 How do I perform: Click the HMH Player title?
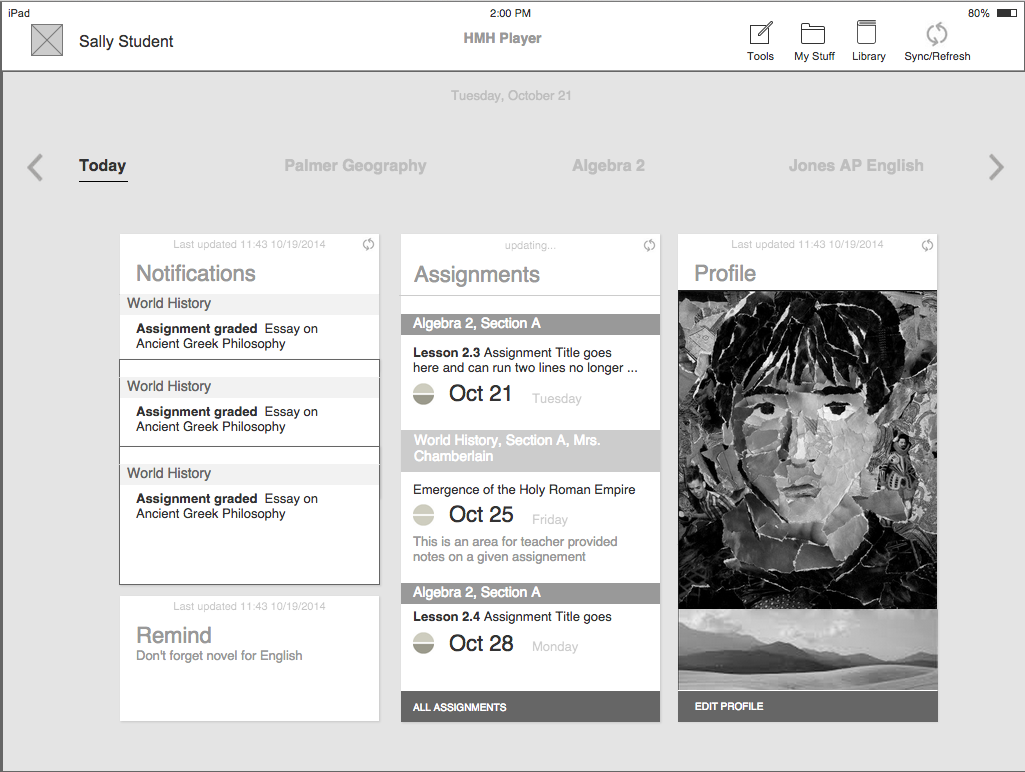point(502,39)
